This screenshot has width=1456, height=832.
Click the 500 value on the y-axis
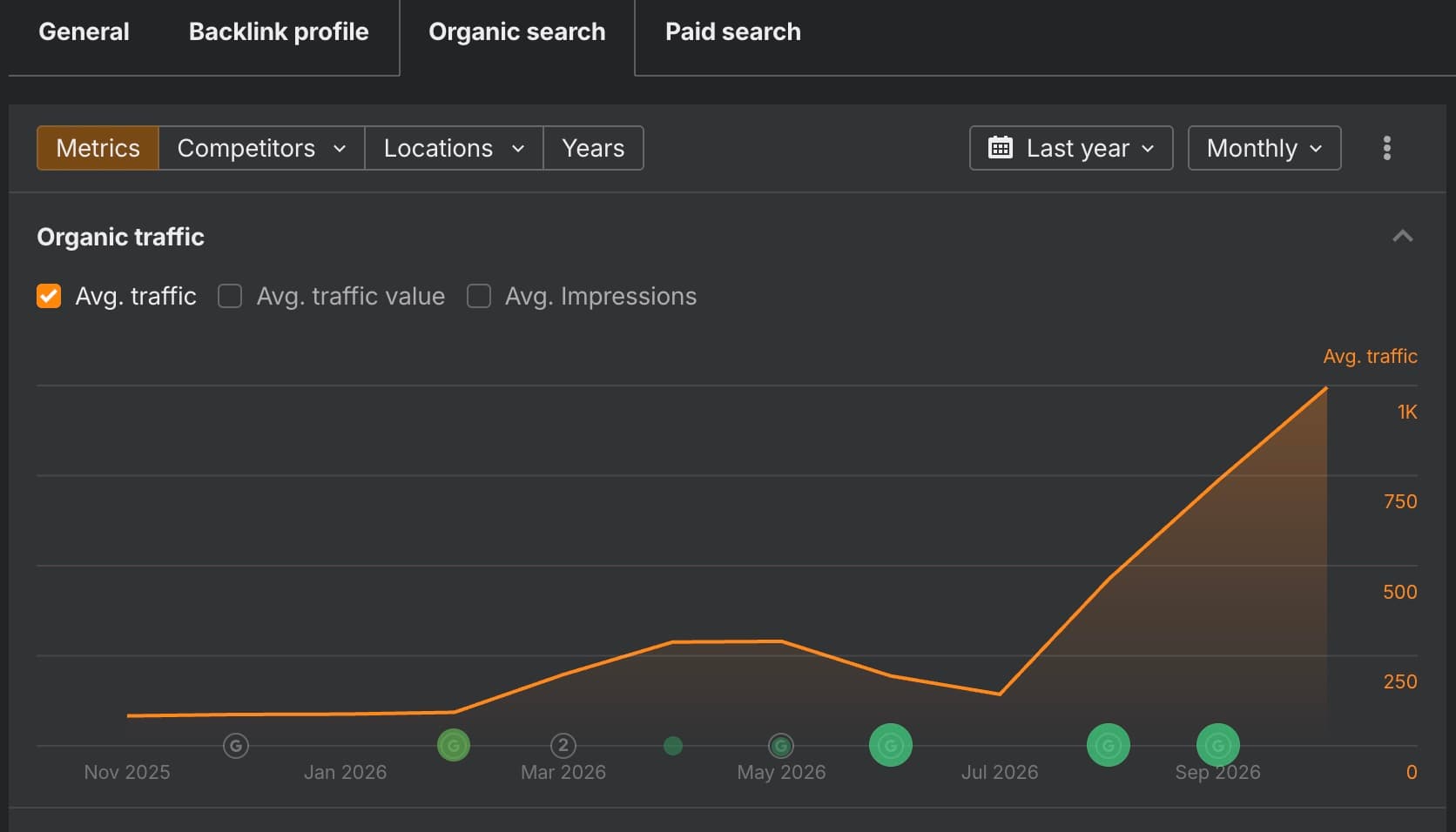(1400, 592)
